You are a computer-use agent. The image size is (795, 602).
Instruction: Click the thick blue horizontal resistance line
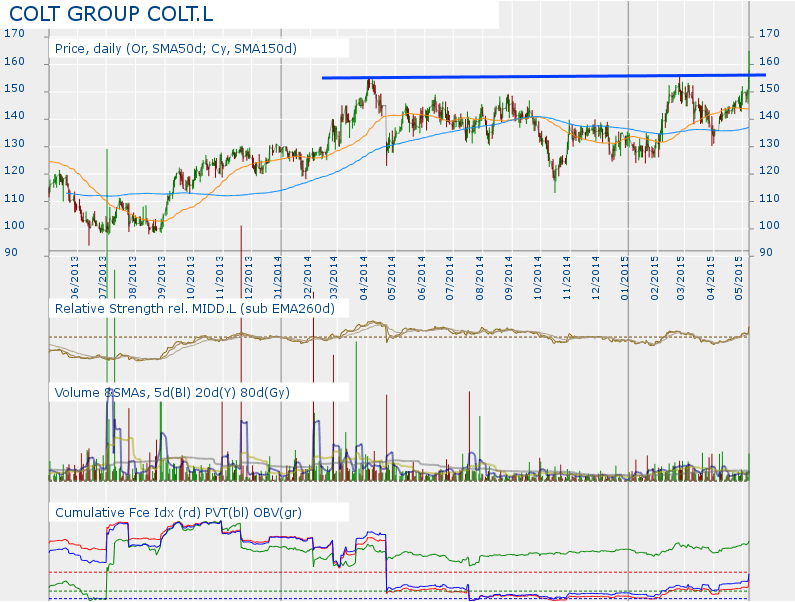coord(544,77)
